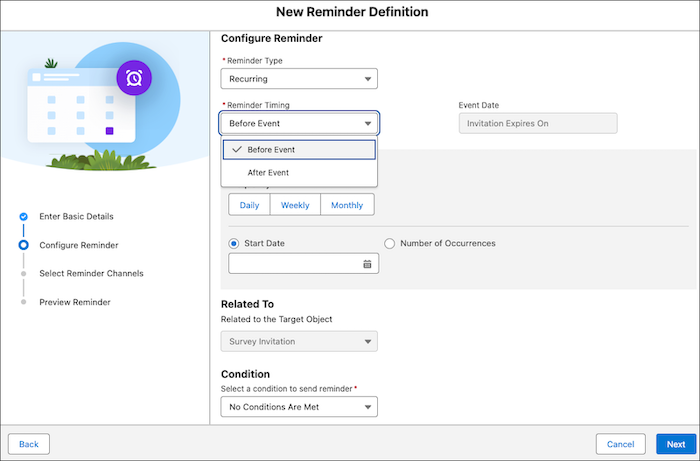Click the Configure Reminder step indicator circle
Viewport: 700px width, 461px height.
click(x=23, y=245)
